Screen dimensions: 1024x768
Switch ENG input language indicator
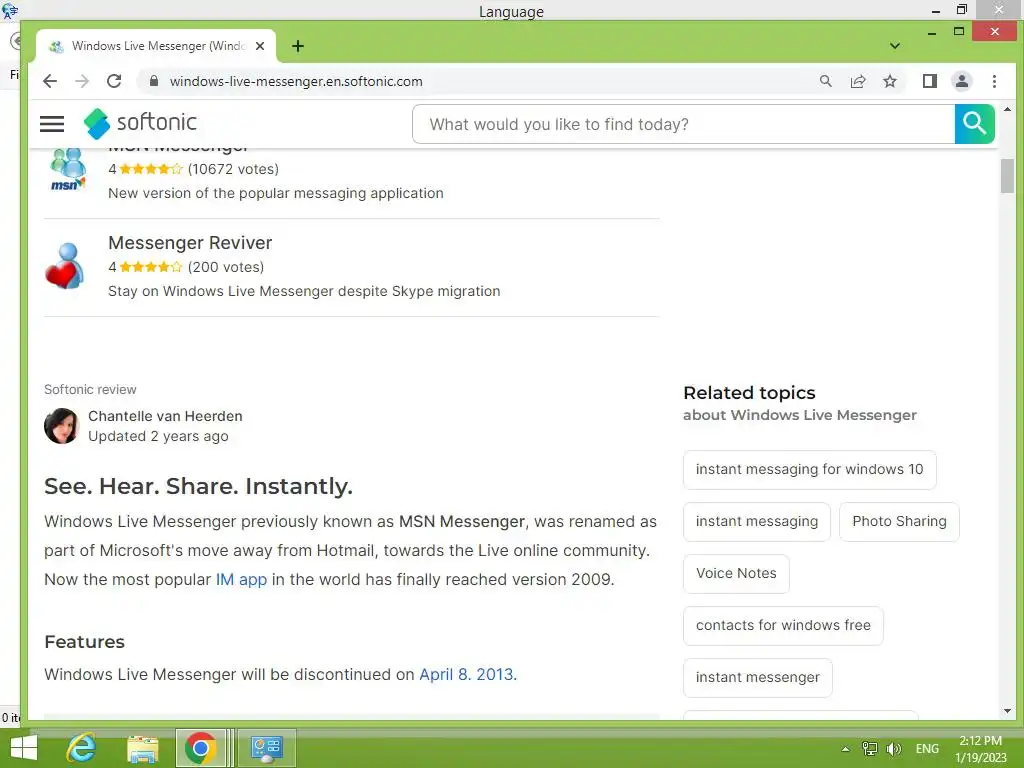[927, 748]
